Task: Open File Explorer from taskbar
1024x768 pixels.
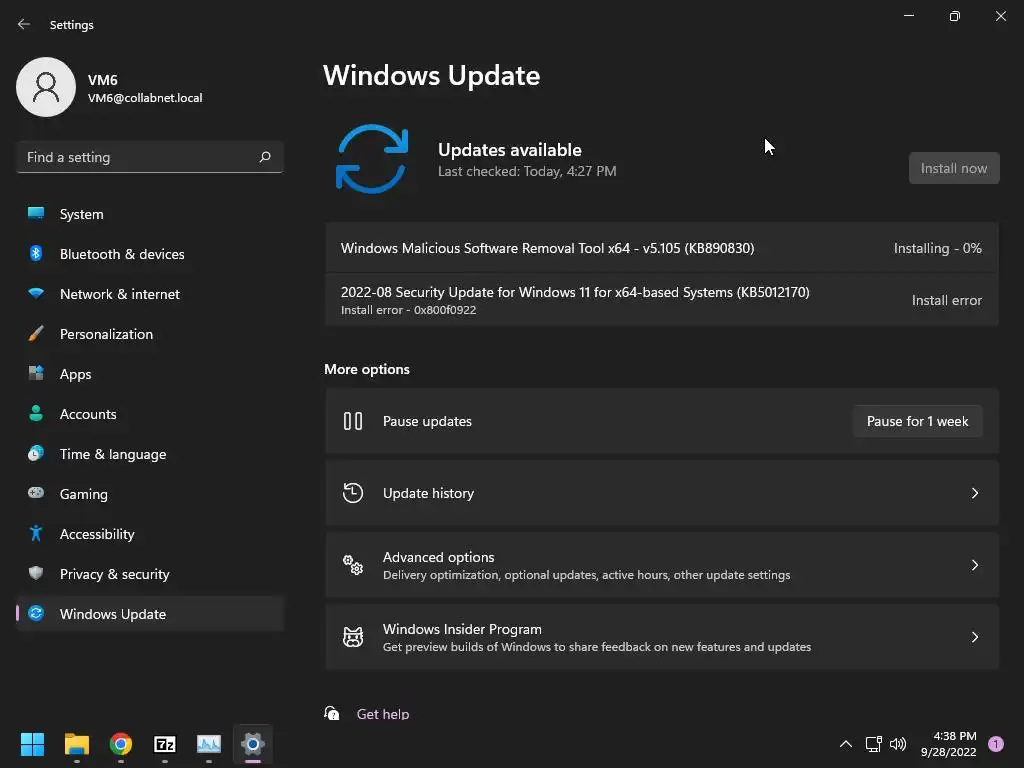Action: [76, 744]
